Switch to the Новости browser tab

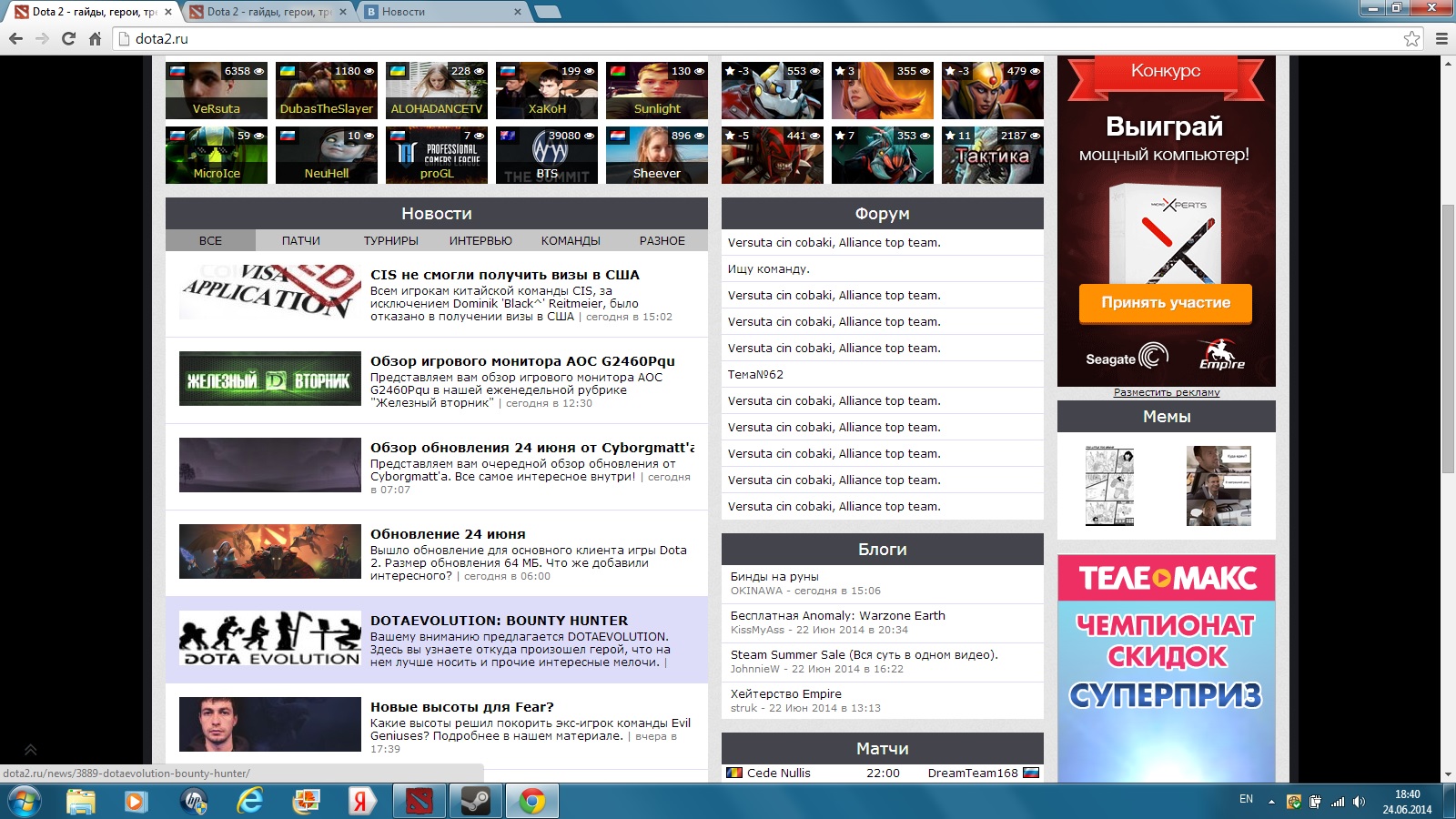pos(441,12)
